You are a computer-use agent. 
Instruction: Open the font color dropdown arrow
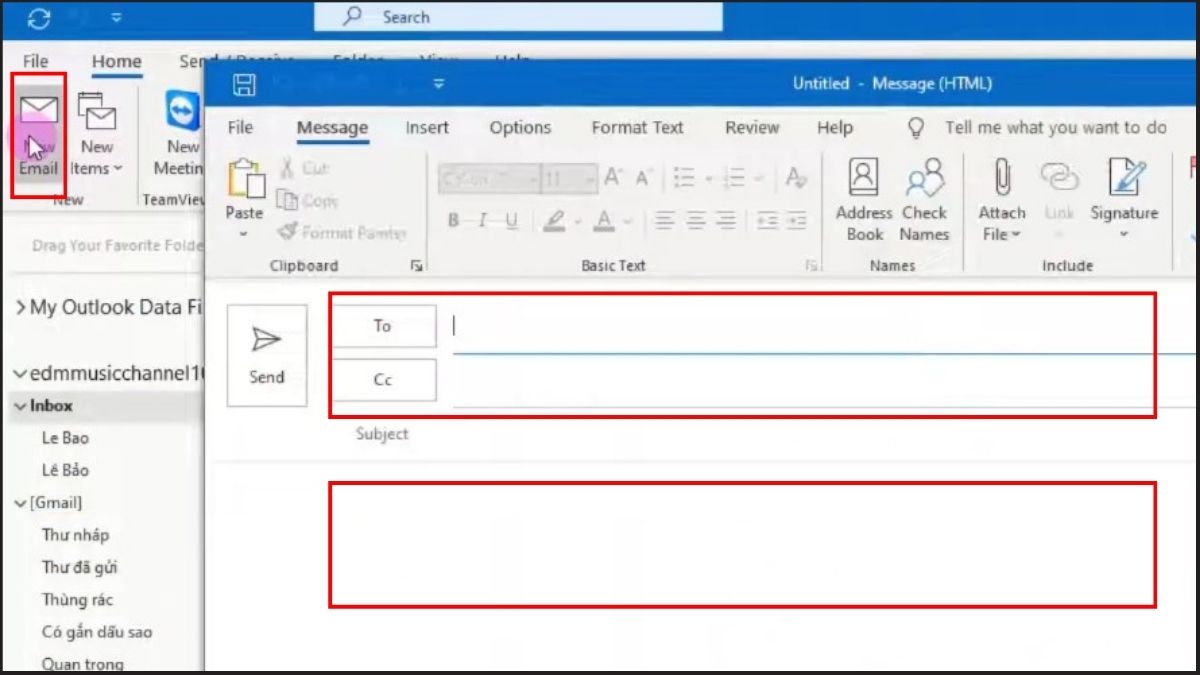tap(626, 221)
